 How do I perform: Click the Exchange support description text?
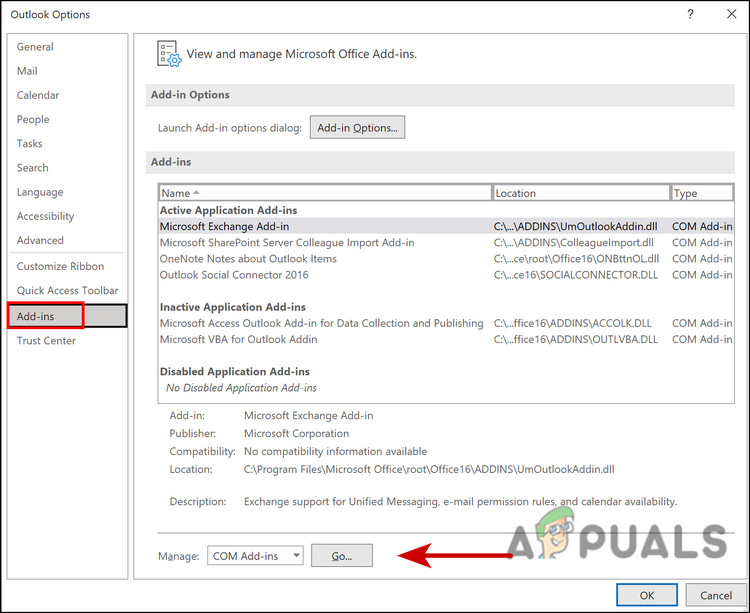click(461, 502)
